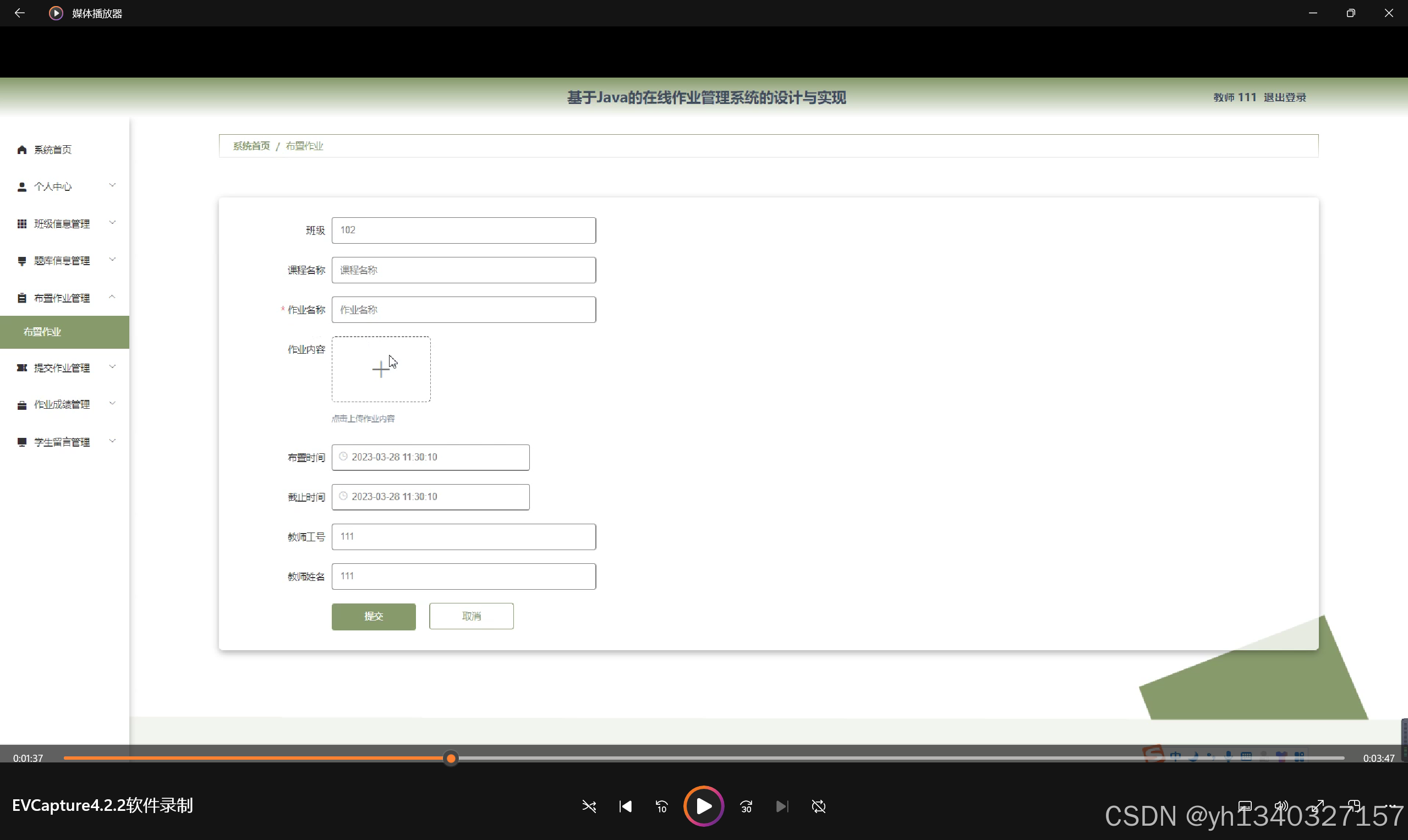Click the system home icon in the sidebar
Viewport: 1408px width, 840px height.
point(22,150)
